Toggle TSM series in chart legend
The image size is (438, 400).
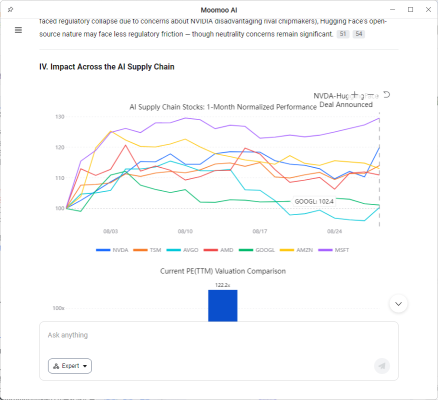click(x=147, y=250)
